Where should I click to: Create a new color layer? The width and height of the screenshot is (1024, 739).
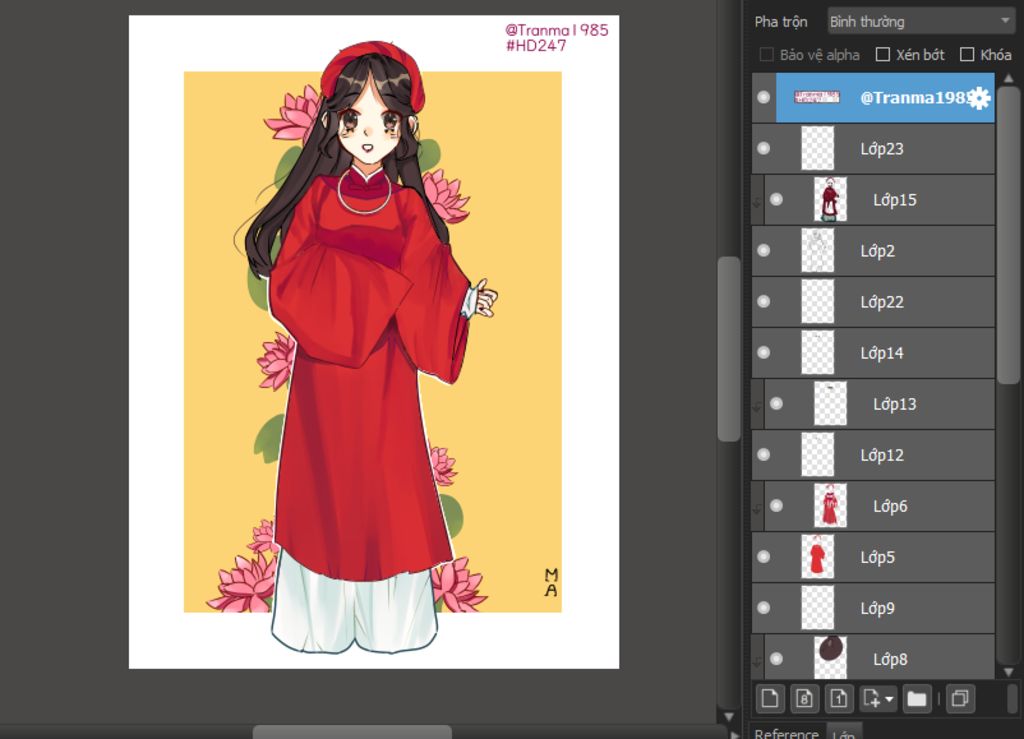[769, 699]
